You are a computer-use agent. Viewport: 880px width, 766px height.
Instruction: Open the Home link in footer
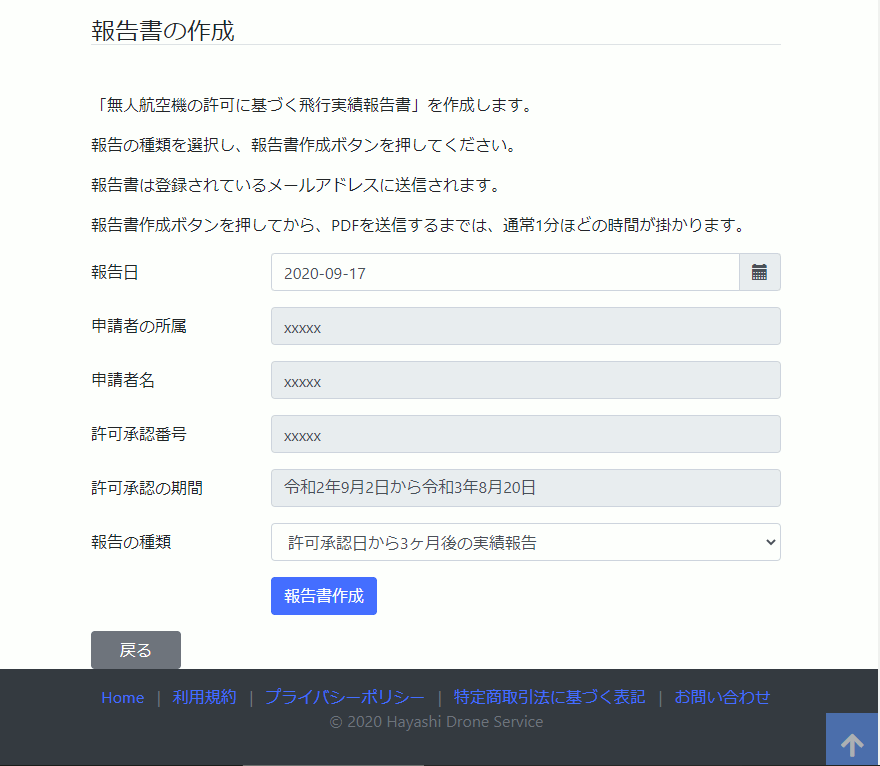point(122,697)
